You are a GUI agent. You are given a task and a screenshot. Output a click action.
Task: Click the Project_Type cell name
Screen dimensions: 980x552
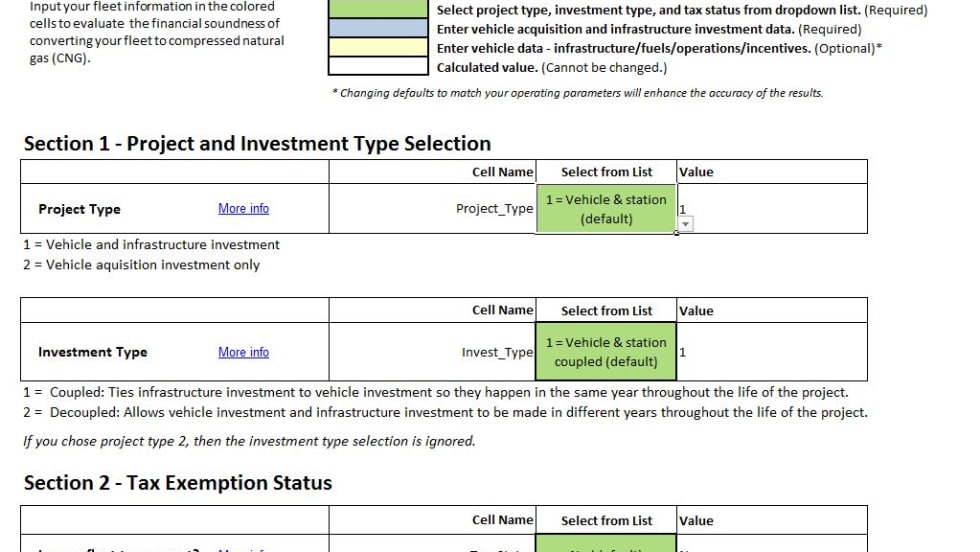[x=494, y=209]
